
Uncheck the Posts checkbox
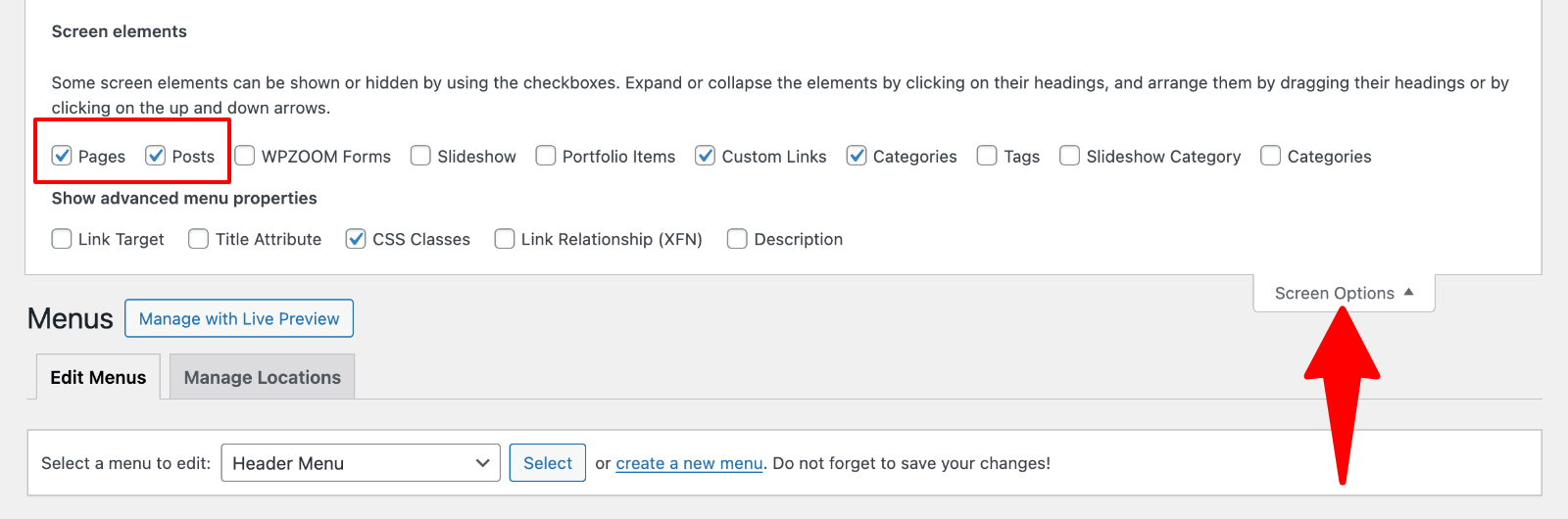pyautogui.click(x=156, y=156)
